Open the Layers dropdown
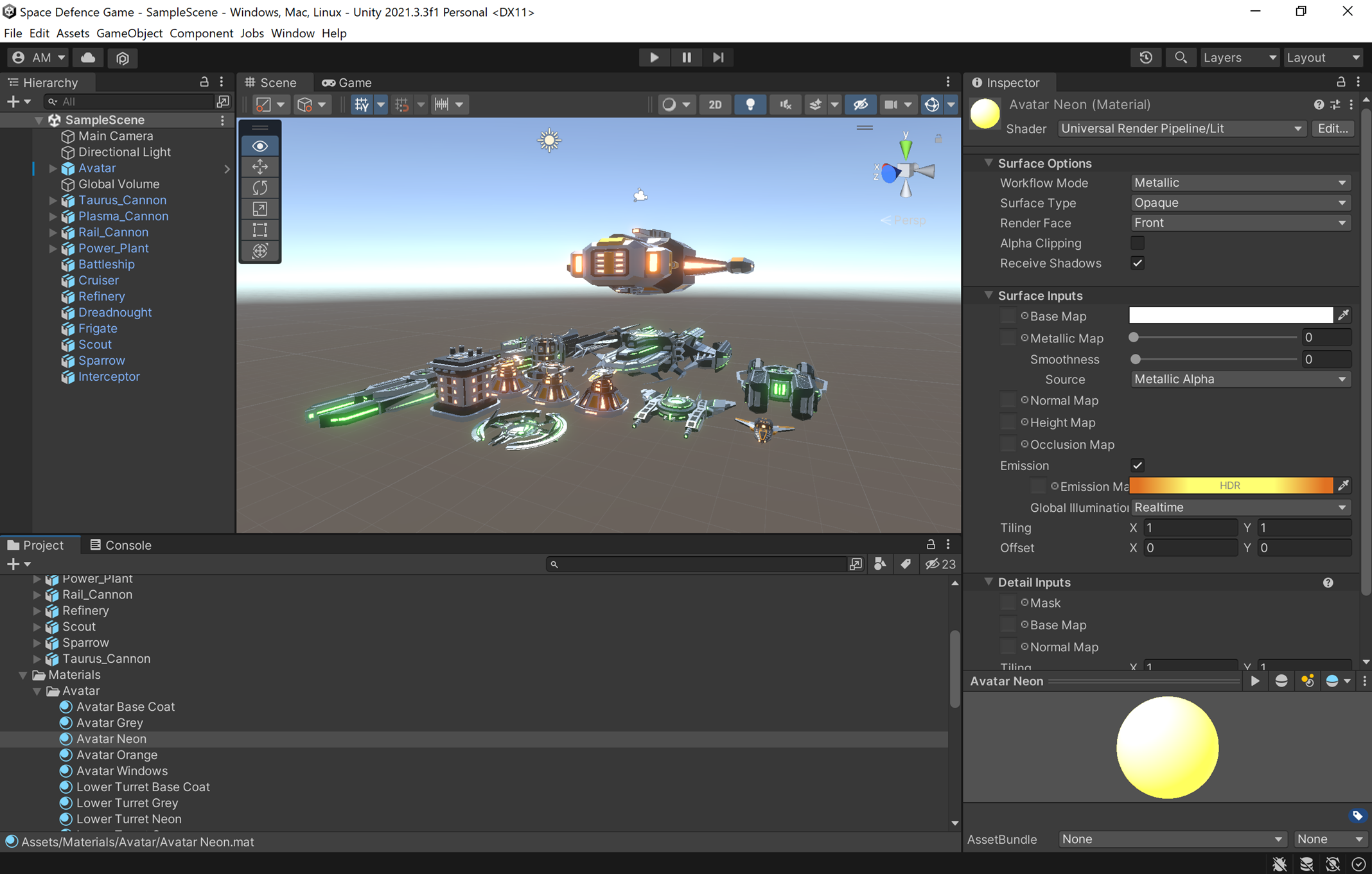Screen dimensions: 1372x874 click(1240, 57)
